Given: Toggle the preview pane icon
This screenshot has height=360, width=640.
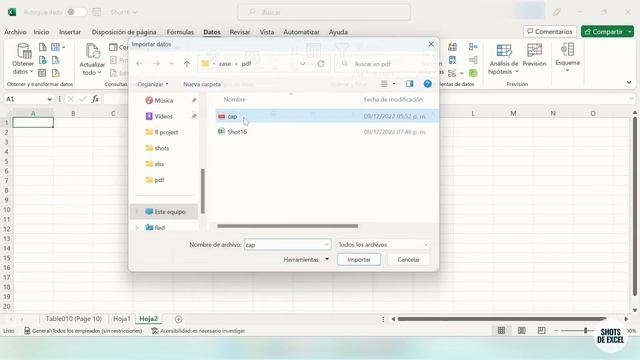Looking at the screenshot, I should (x=409, y=84).
